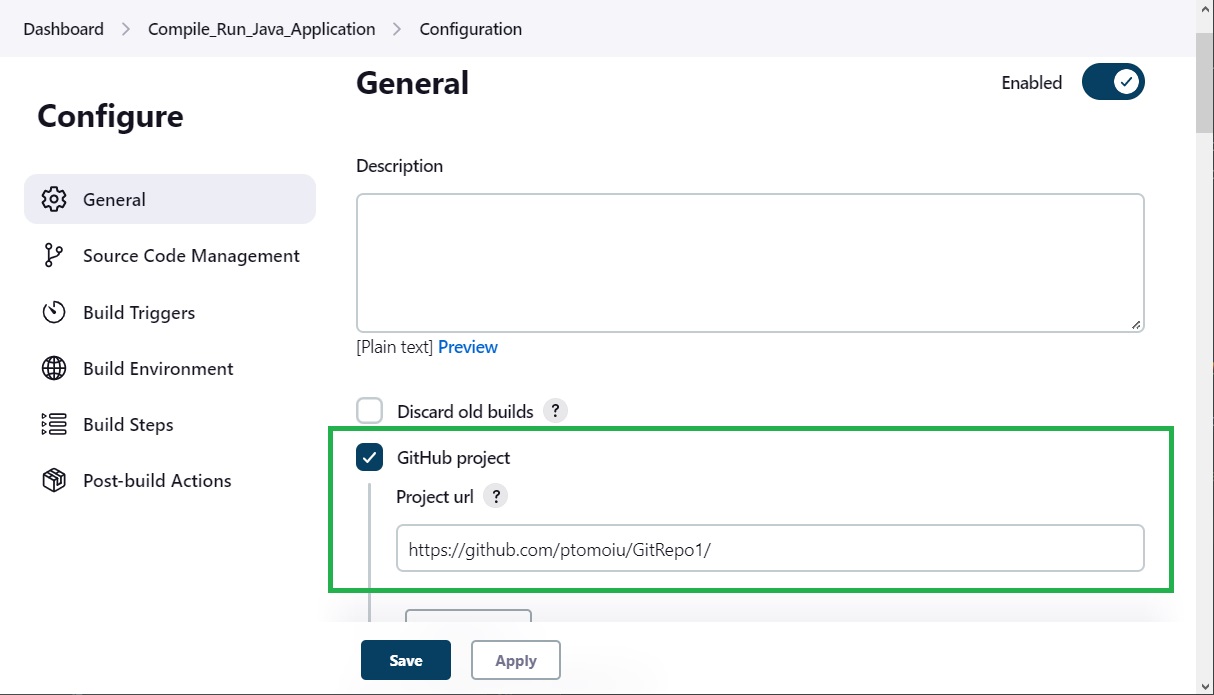Image resolution: width=1214 pixels, height=695 pixels.
Task: Click the Build Steps list icon
Action: [54, 424]
